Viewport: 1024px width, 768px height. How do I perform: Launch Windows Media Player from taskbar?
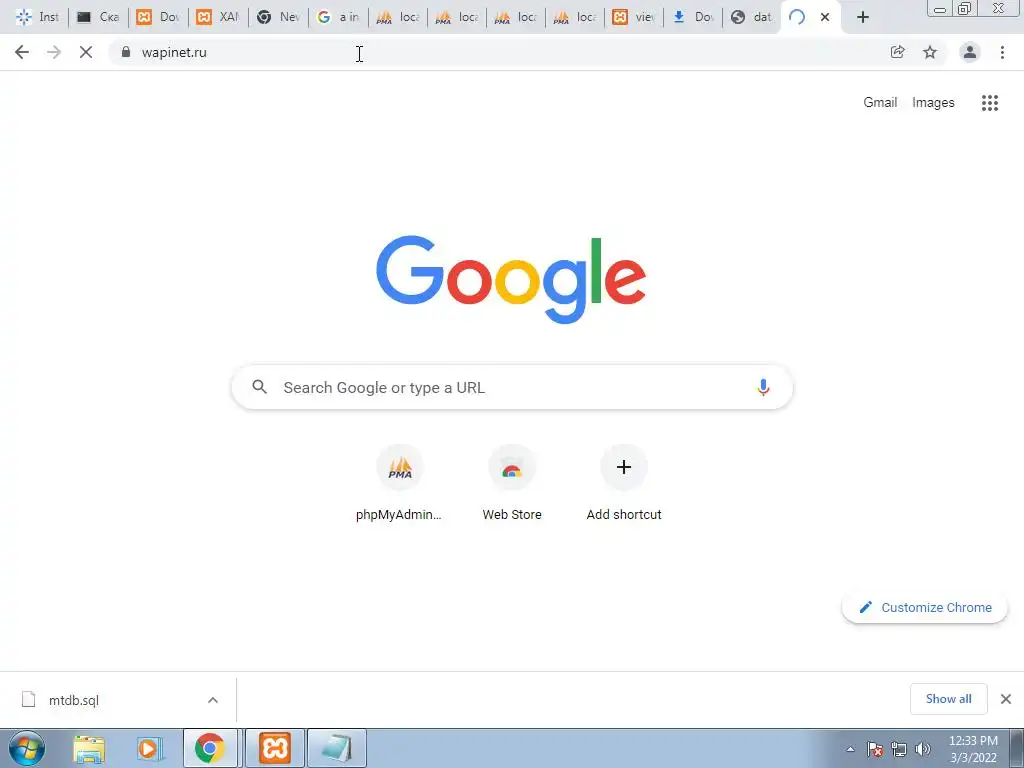tap(150, 748)
